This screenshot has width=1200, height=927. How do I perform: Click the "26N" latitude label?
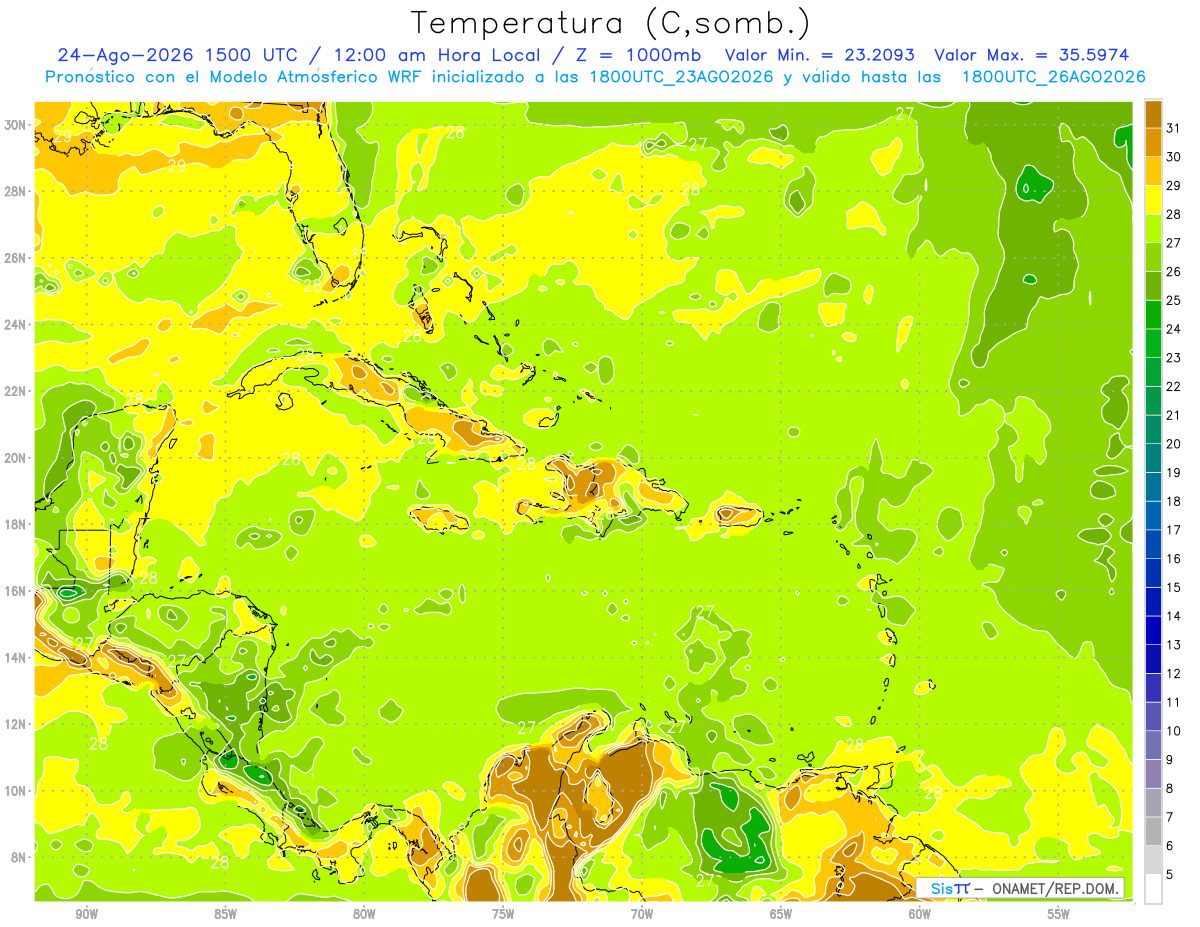15,258
